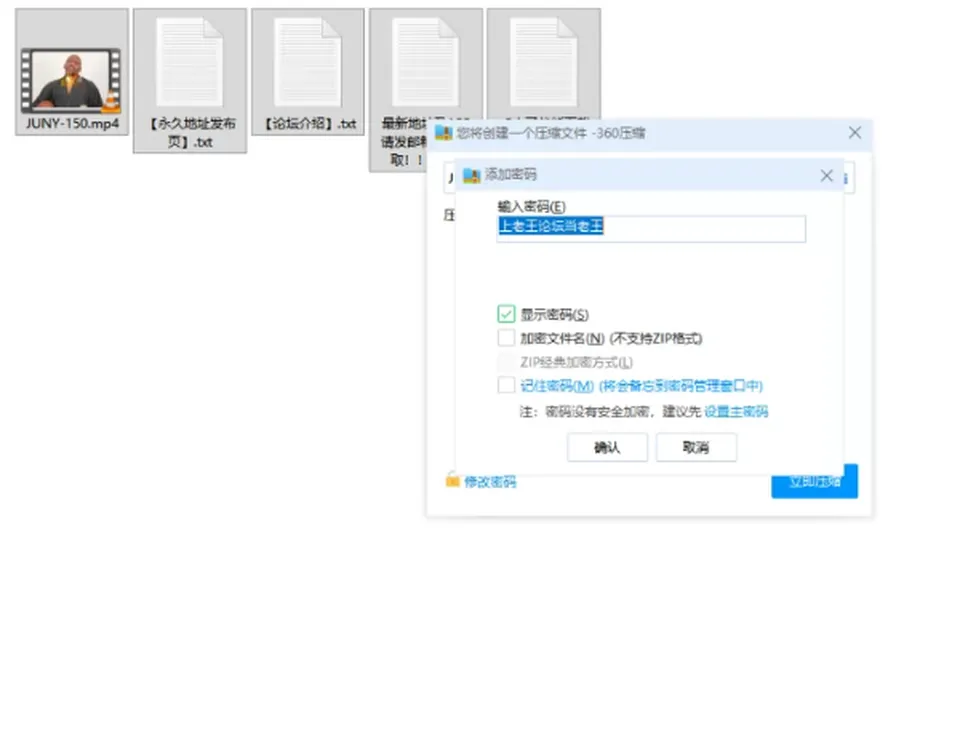Enable the 记住密码(M) checkbox

[506, 386]
